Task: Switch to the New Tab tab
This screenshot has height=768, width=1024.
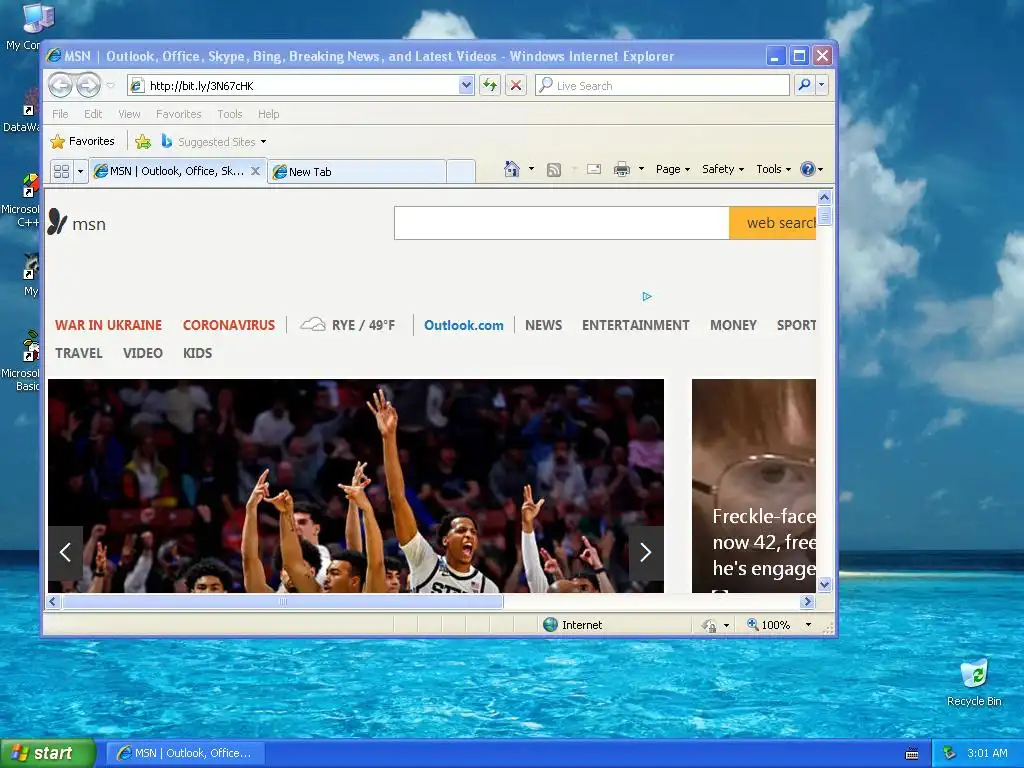Action: click(x=357, y=172)
